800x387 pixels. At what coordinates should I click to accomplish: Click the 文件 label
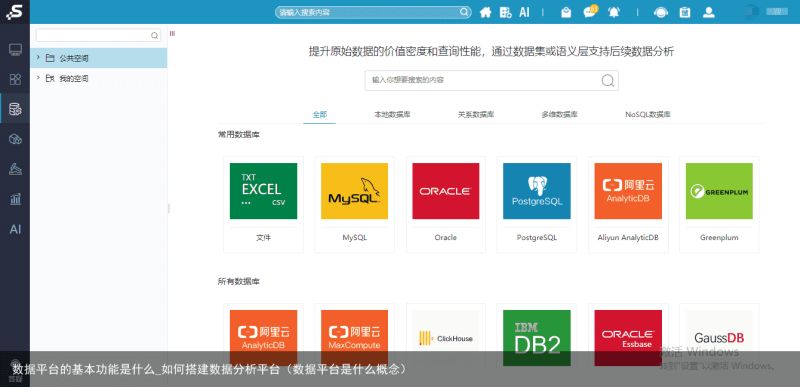(263, 238)
